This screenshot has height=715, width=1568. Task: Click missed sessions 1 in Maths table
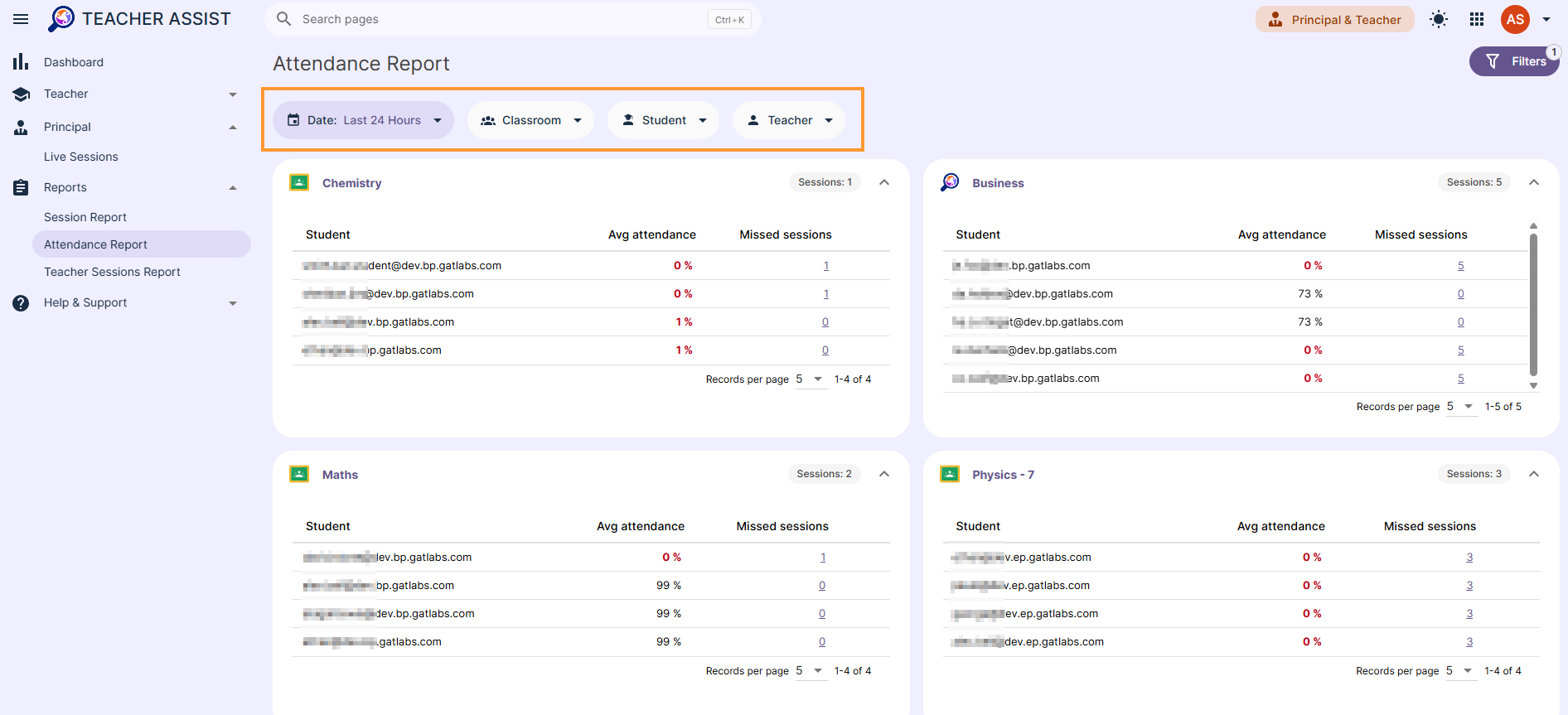822,558
